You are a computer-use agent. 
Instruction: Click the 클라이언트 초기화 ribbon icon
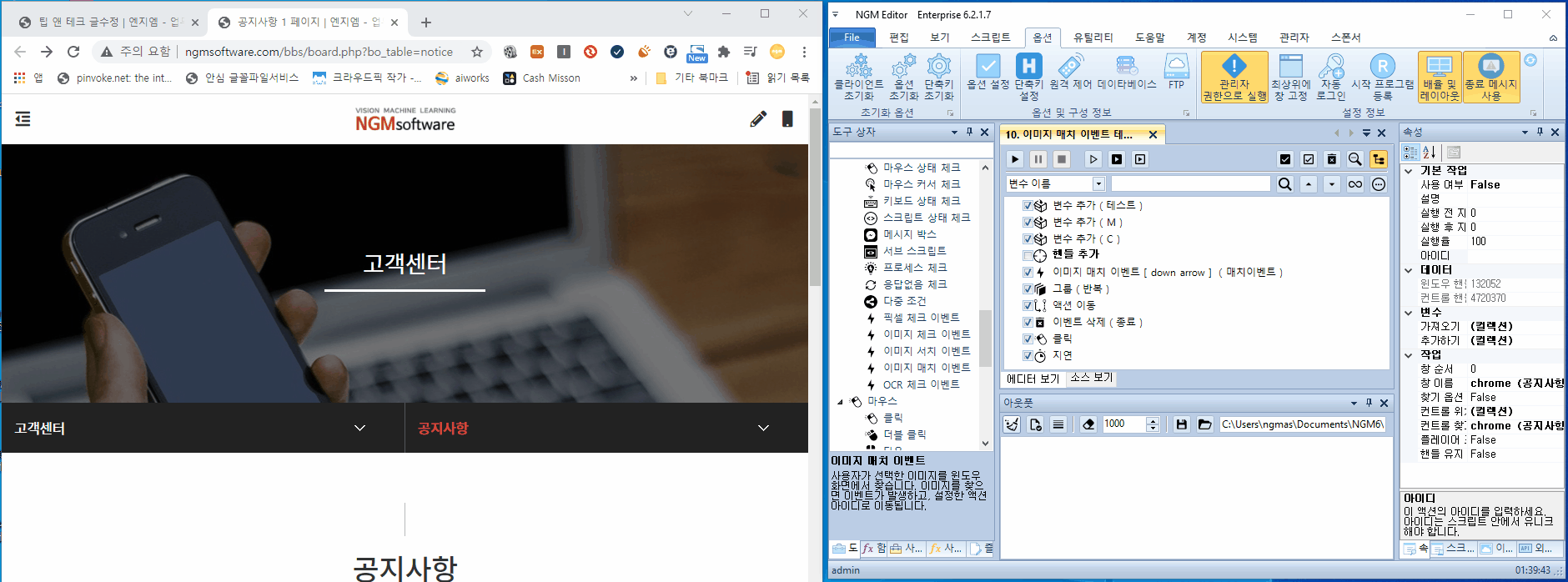click(859, 77)
